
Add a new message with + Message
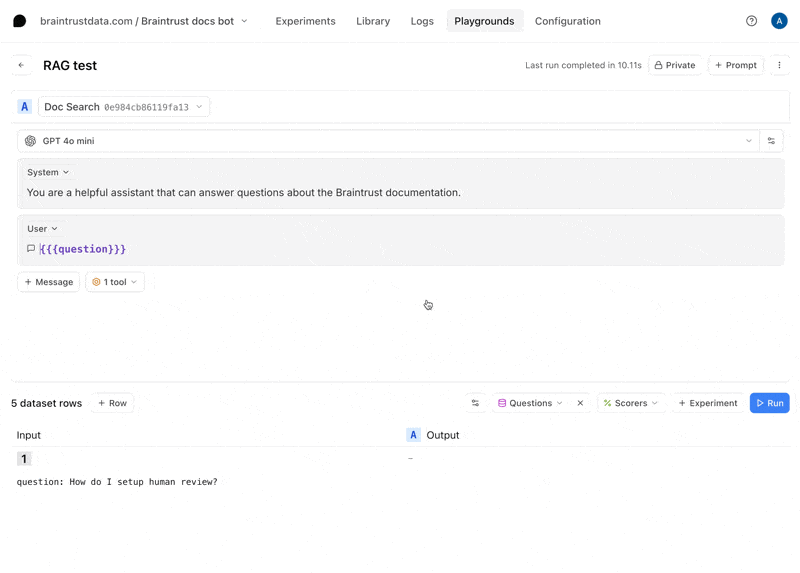(x=48, y=282)
